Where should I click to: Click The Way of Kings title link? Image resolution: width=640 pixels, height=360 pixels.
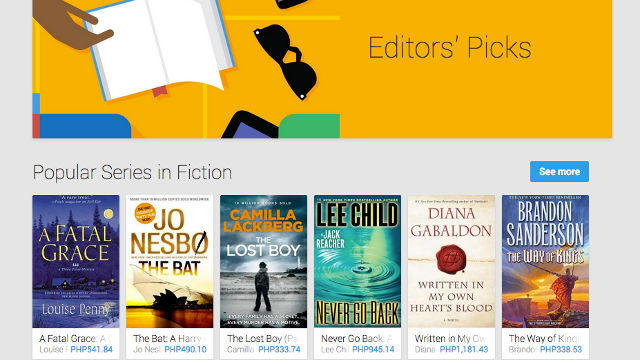(x=544, y=339)
